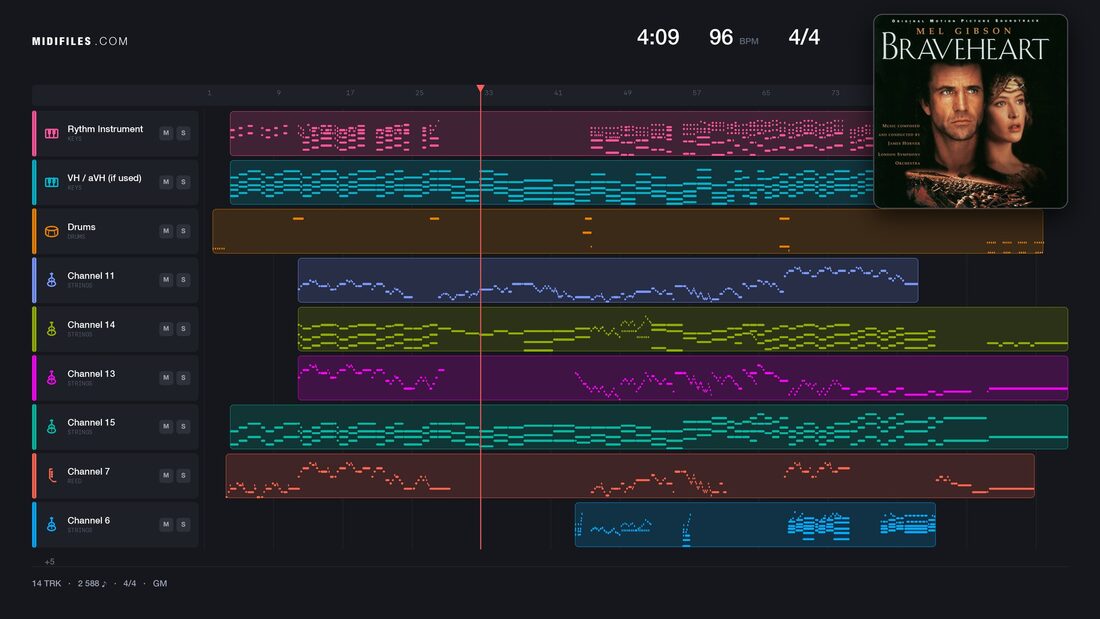1100x619 pixels.
Task: Solo the Channel 13 track
Action: 183,378
